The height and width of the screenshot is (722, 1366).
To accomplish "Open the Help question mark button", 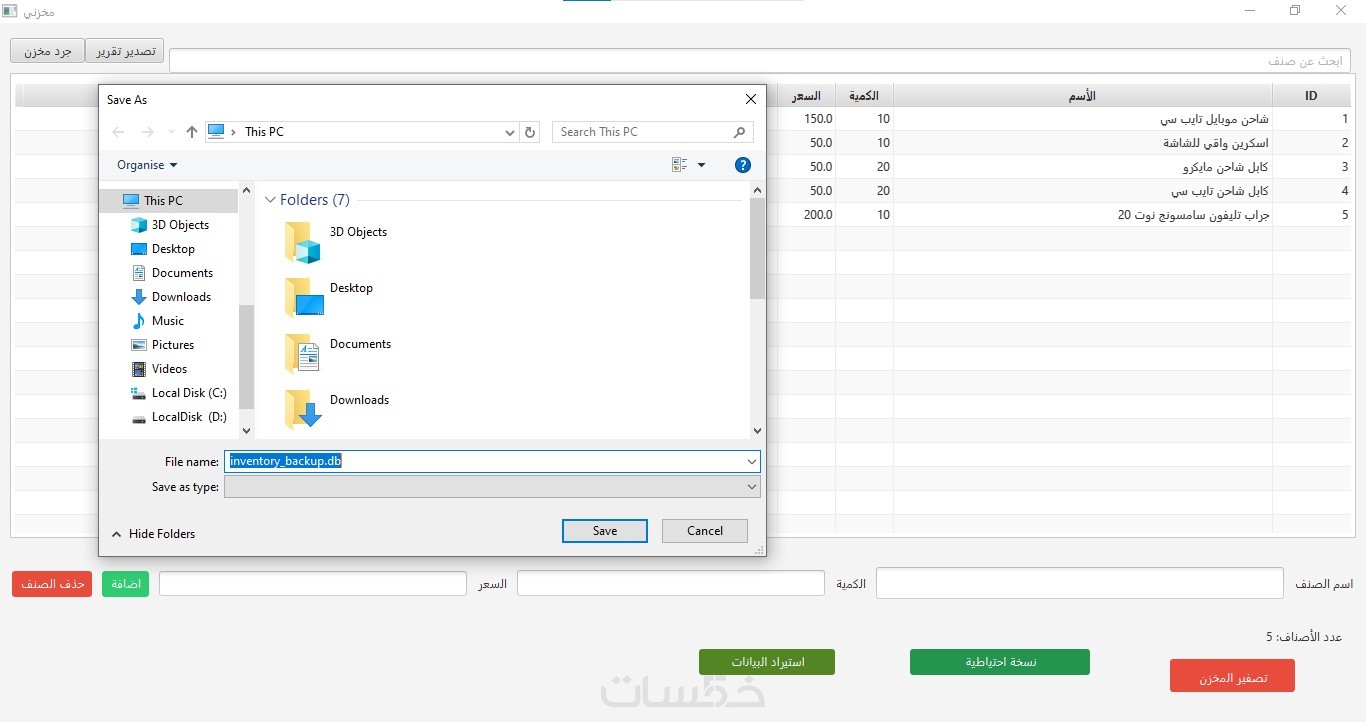I will point(742,165).
